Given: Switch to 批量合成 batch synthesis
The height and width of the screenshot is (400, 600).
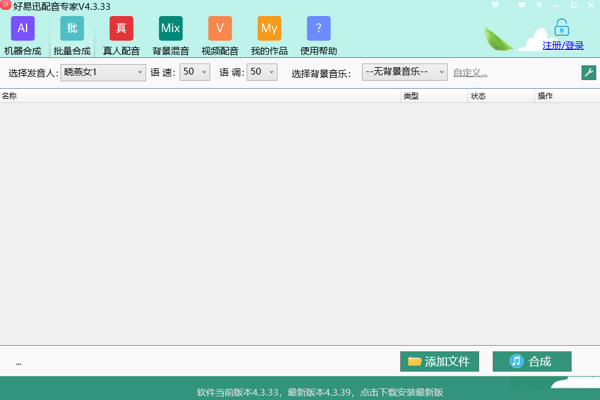Looking at the screenshot, I should point(72,35).
